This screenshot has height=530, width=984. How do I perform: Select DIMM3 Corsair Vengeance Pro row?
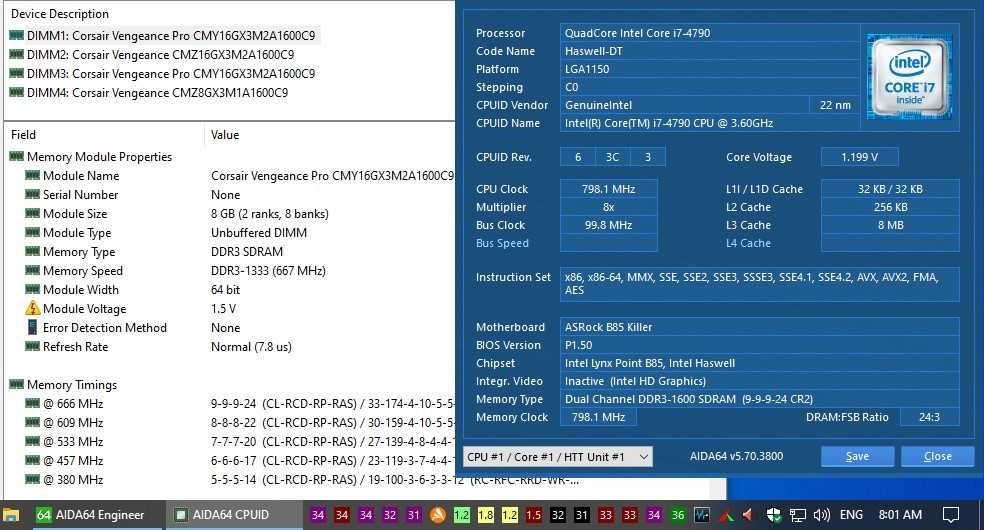163,73
